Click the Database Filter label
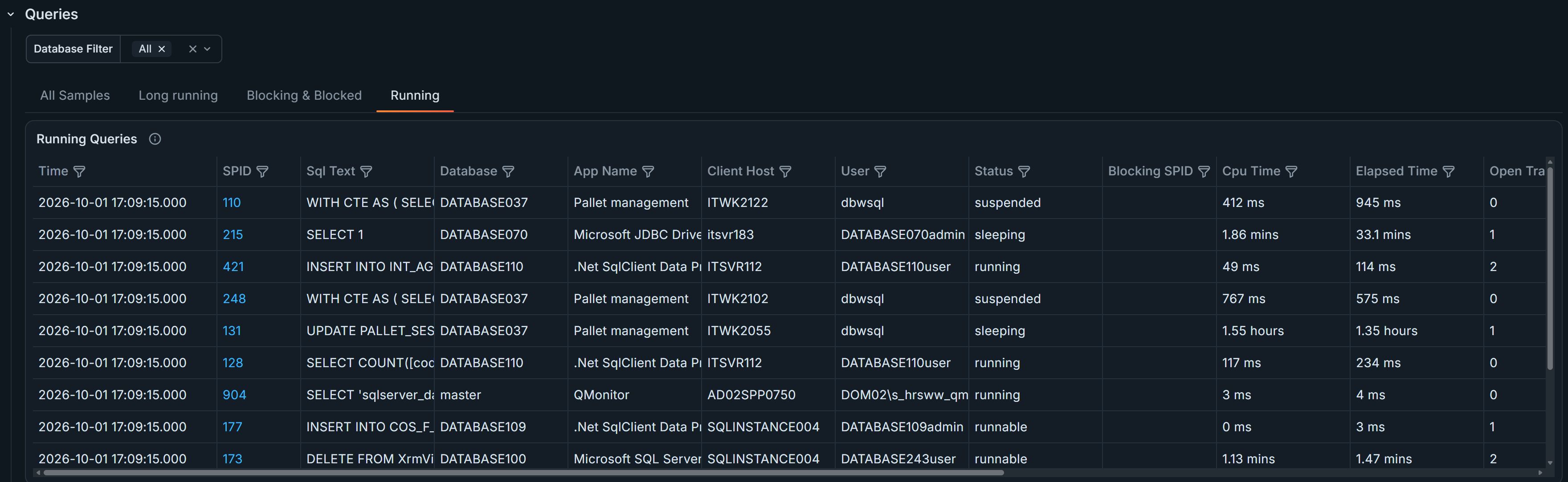This screenshot has height=482, width=1568. point(73,49)
